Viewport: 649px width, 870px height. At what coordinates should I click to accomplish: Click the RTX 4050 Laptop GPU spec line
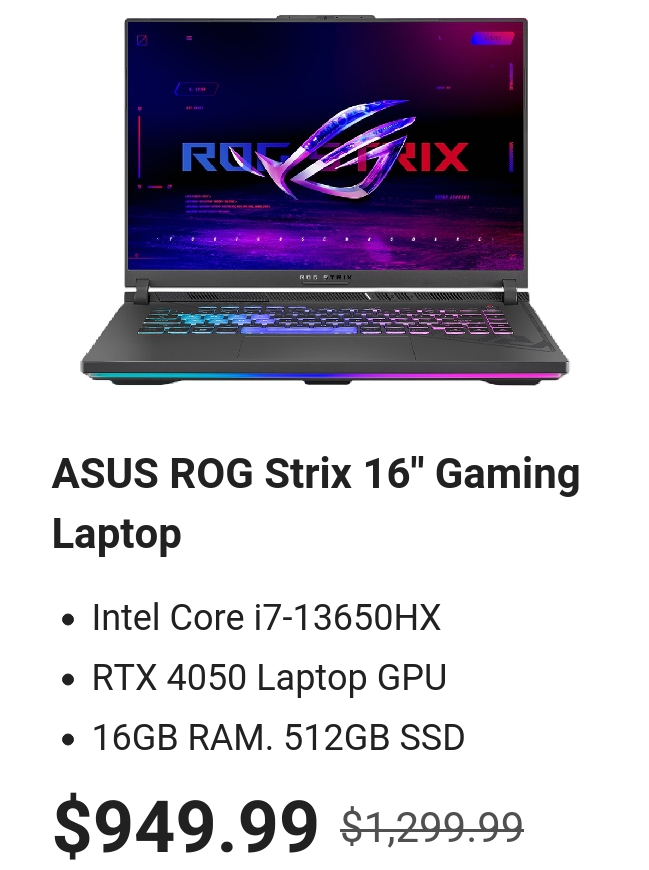click(269, 677)
